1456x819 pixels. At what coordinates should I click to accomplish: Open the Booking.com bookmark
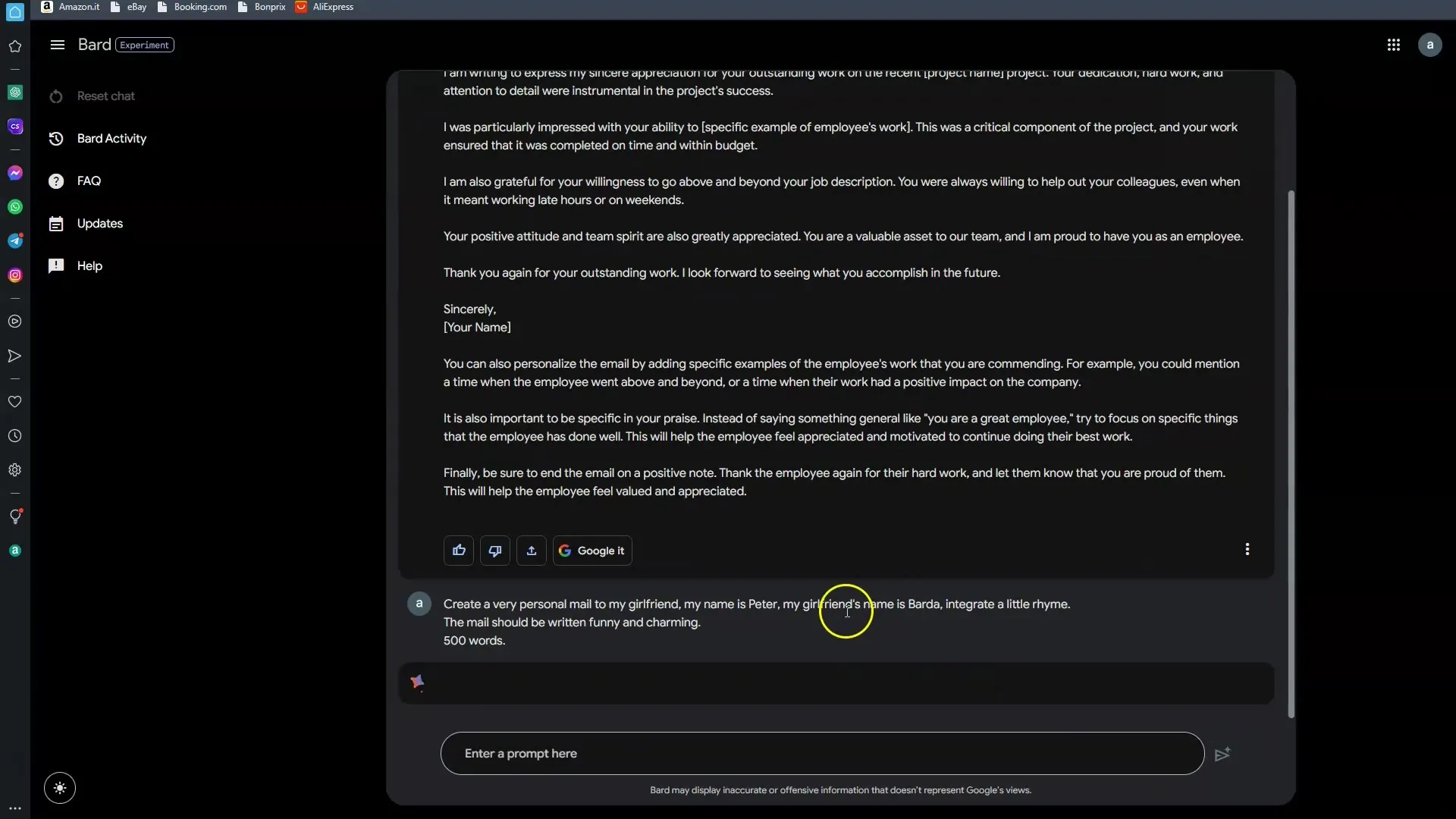tap(193, 7)
